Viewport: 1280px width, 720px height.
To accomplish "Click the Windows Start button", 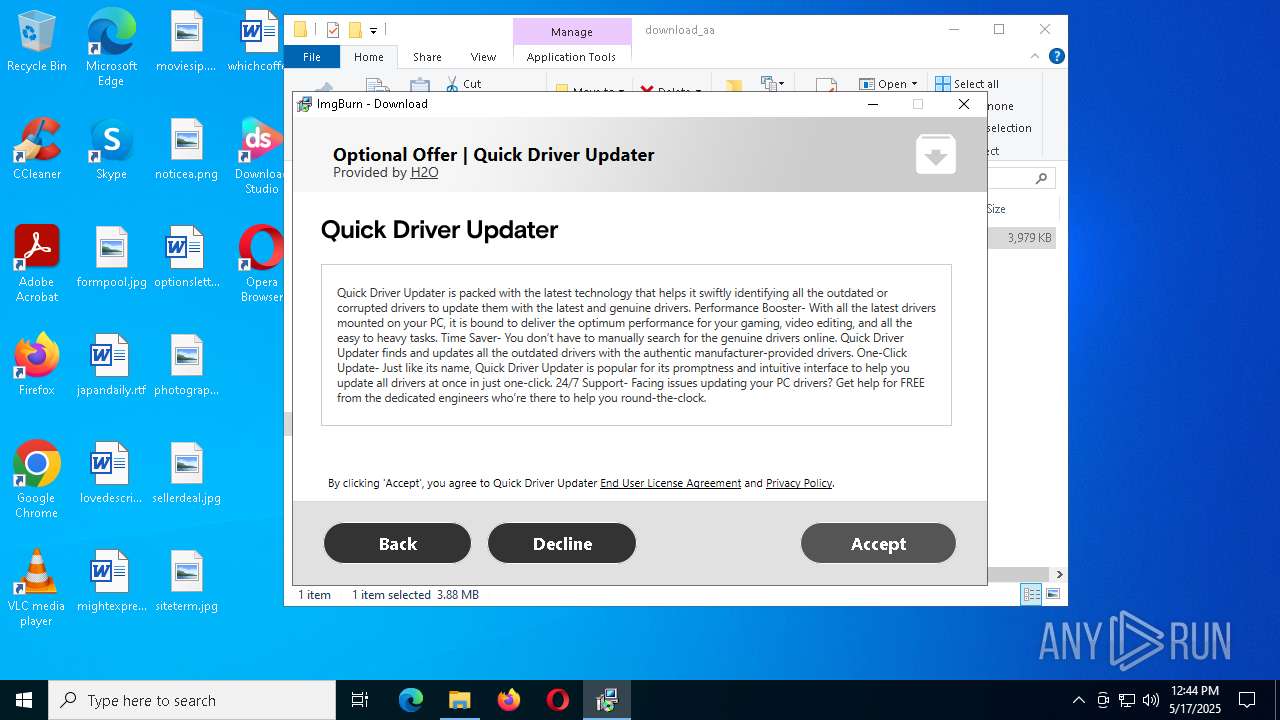I will tap(24, 700).
